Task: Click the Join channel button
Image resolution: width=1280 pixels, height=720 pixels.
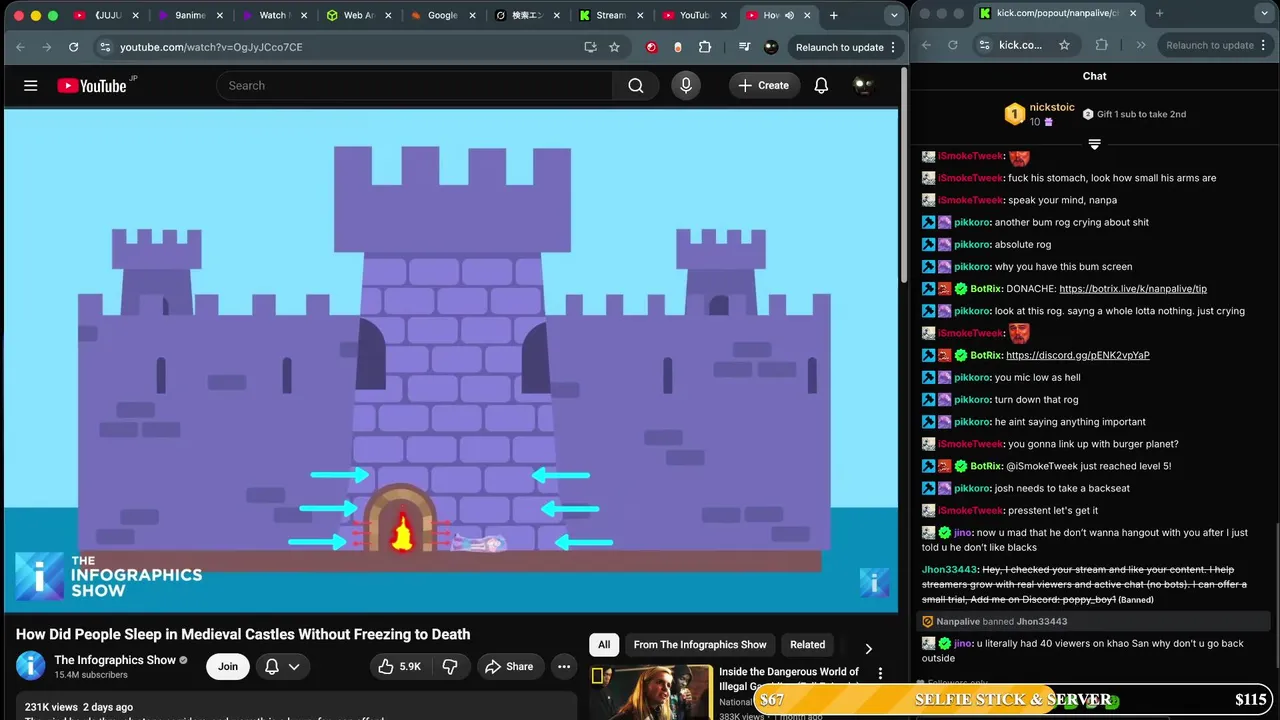Action: tap(228, 667)
